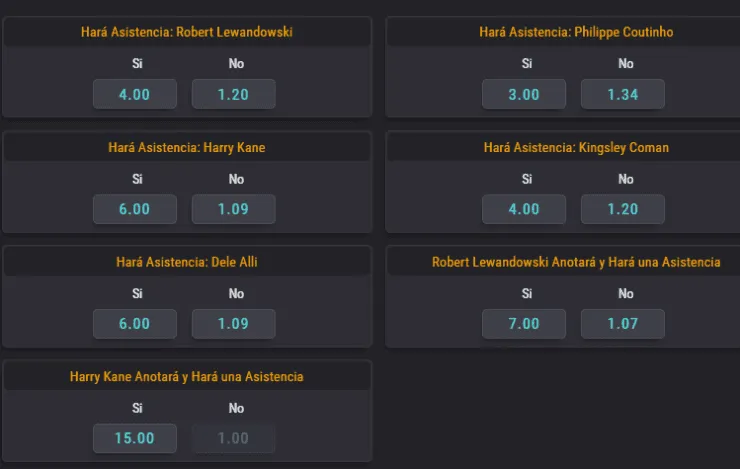Open Robert Lewandowski Anotará y Hará una Asistencia header
This screenshot has height=469, width=740.
click(576, 262)
